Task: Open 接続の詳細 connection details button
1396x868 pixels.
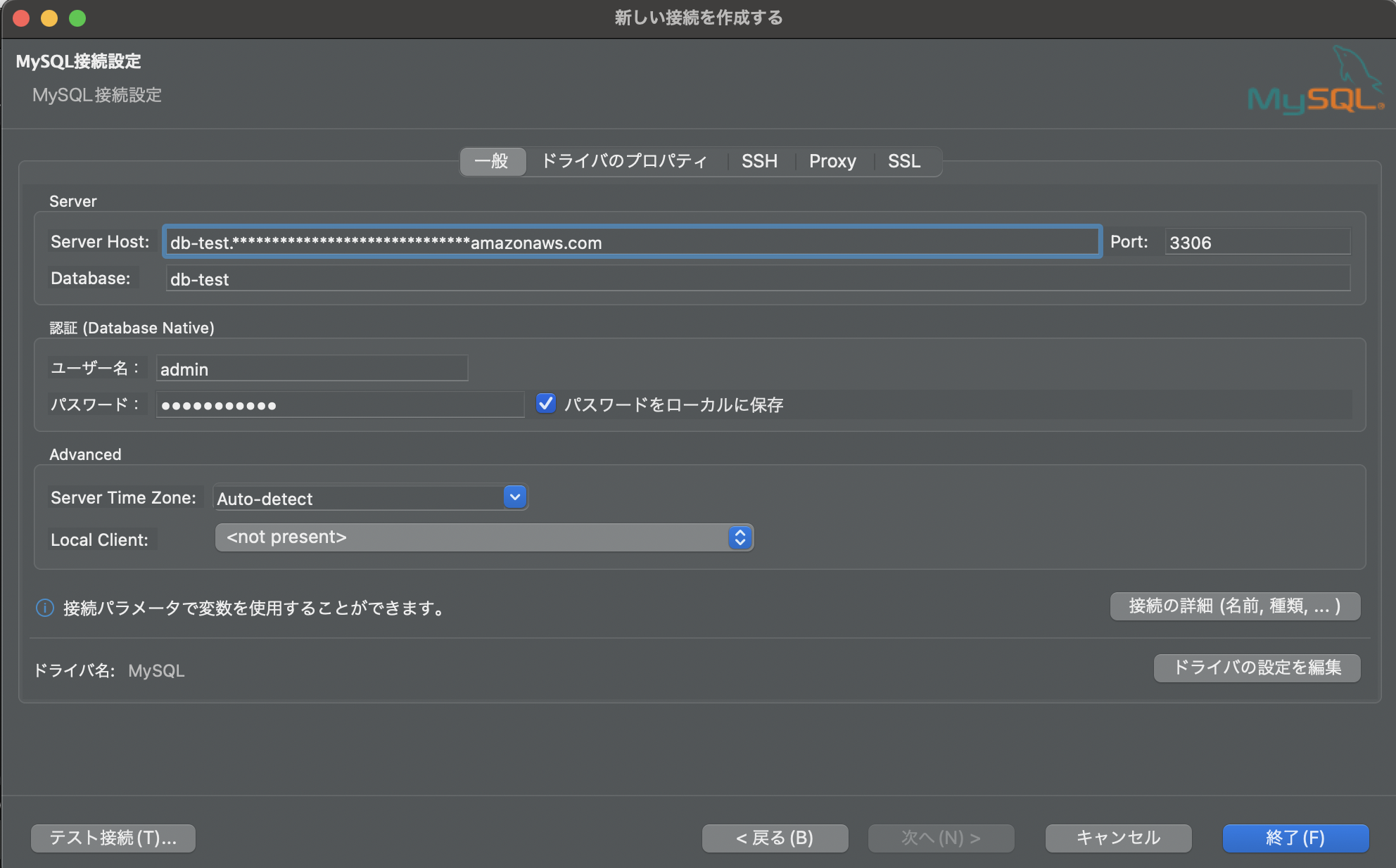Action: 1235,606
